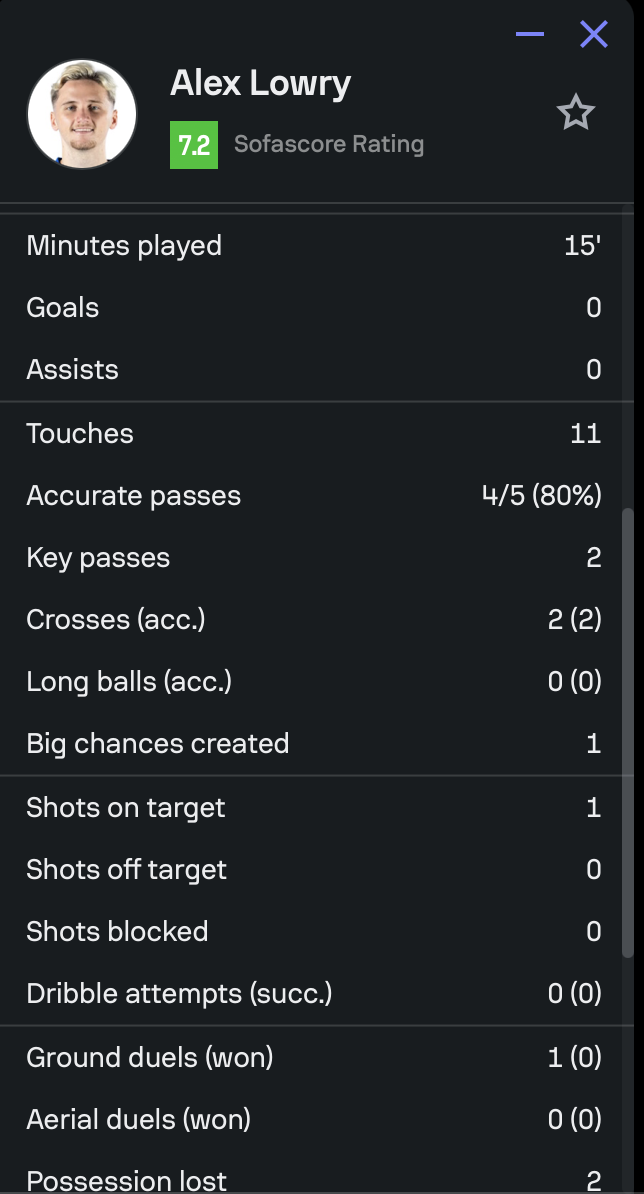644x1194 pixels.
Task: Select the Goals stat row
Action: coord(314,308)
